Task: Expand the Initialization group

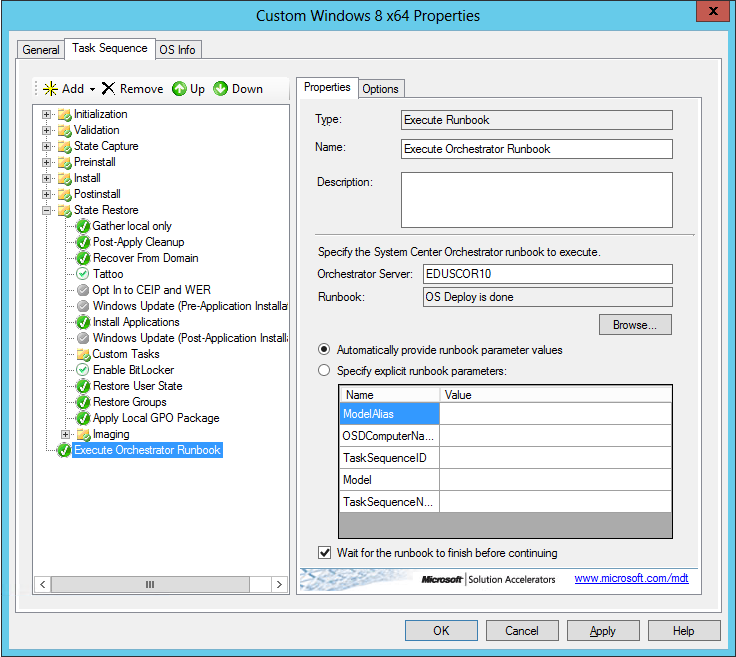Action: click(47, 114)
